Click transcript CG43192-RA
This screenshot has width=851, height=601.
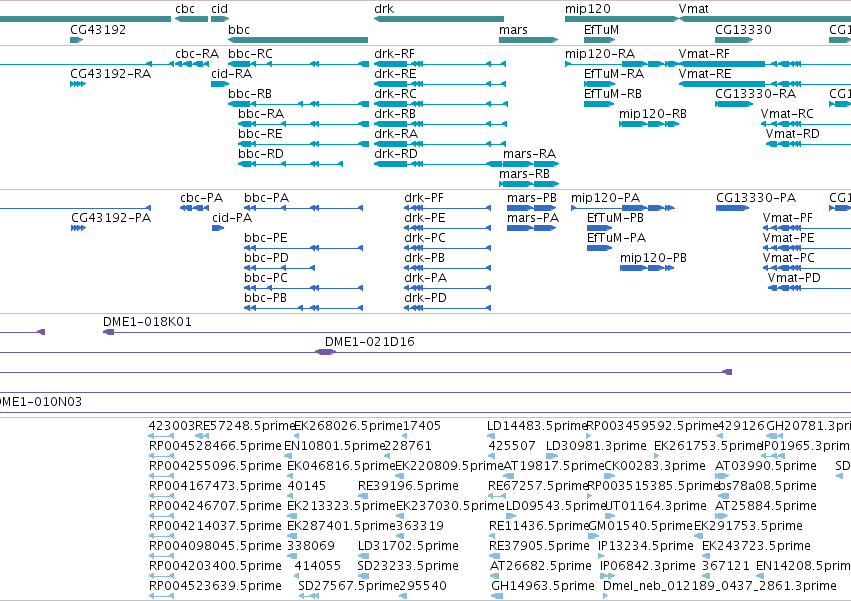click(78, 84)
